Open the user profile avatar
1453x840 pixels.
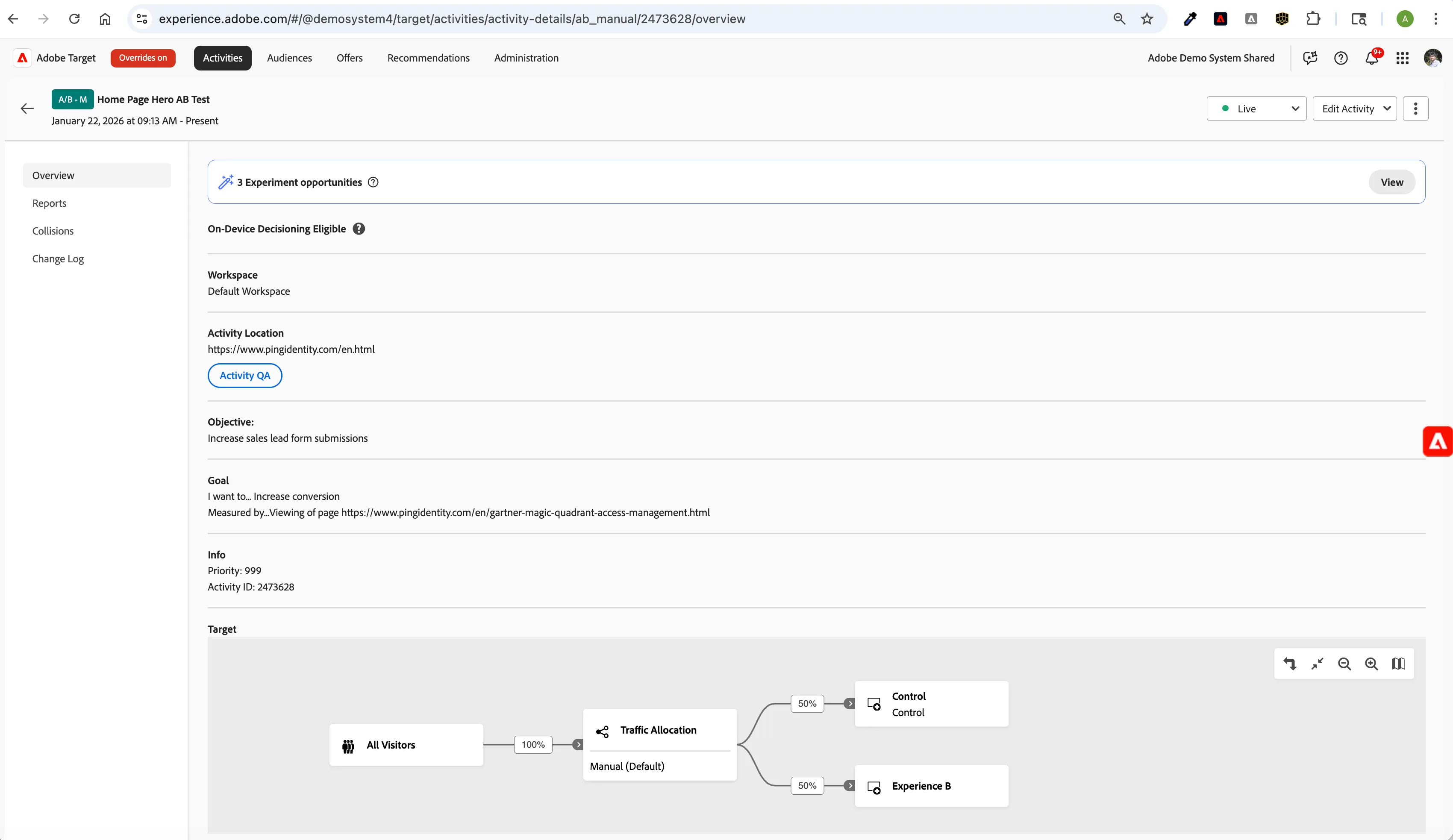1433,58
